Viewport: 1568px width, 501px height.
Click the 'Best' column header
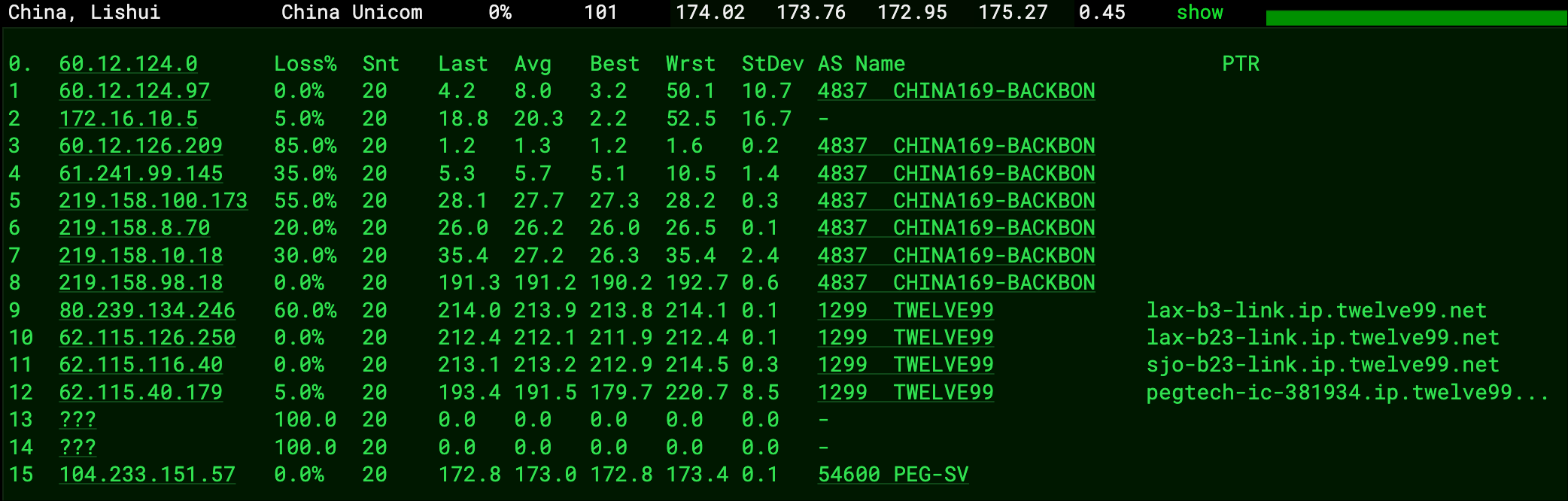(615, 64)
